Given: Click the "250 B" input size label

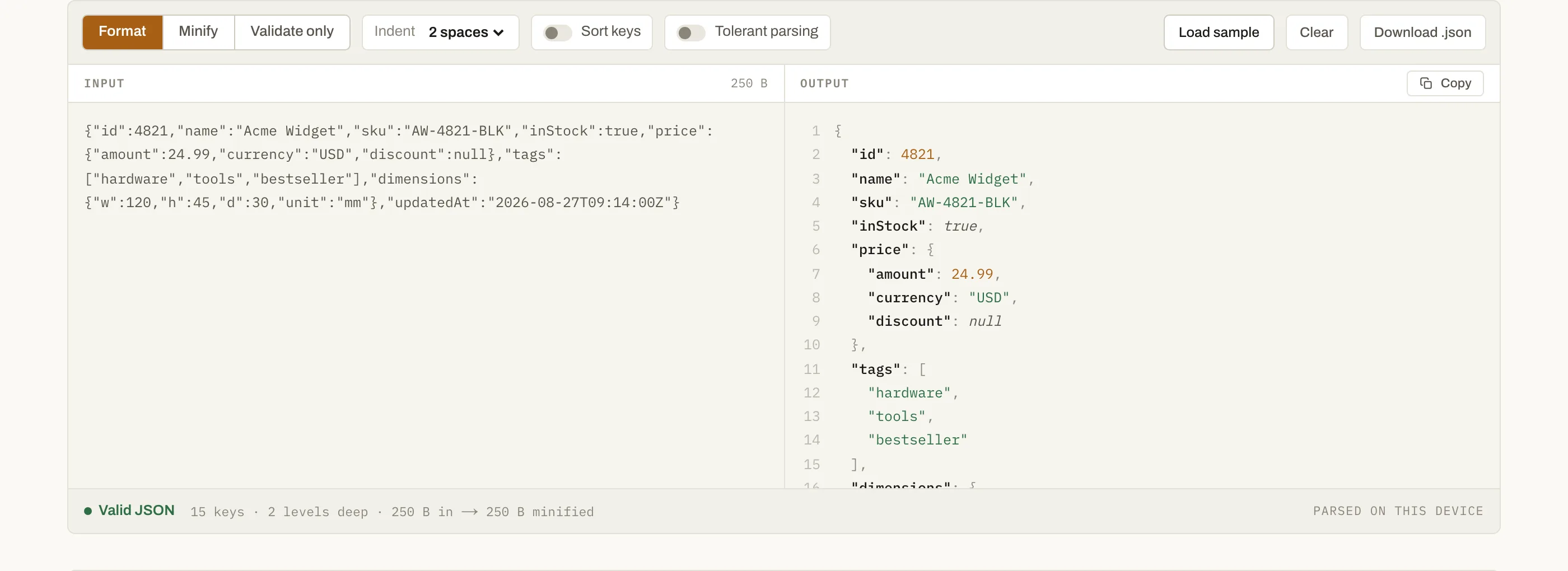Looking at the screenshot, I should coord(749,83).
